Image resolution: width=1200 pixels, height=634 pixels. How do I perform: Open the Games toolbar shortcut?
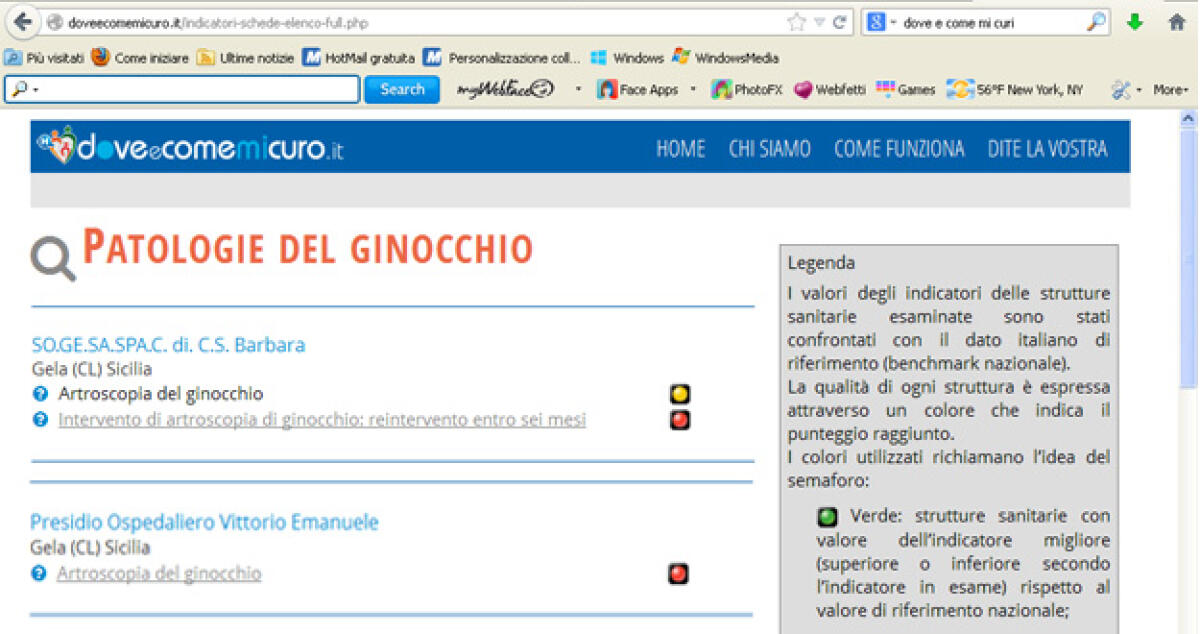pyautogui.click(x=905, y=90)
